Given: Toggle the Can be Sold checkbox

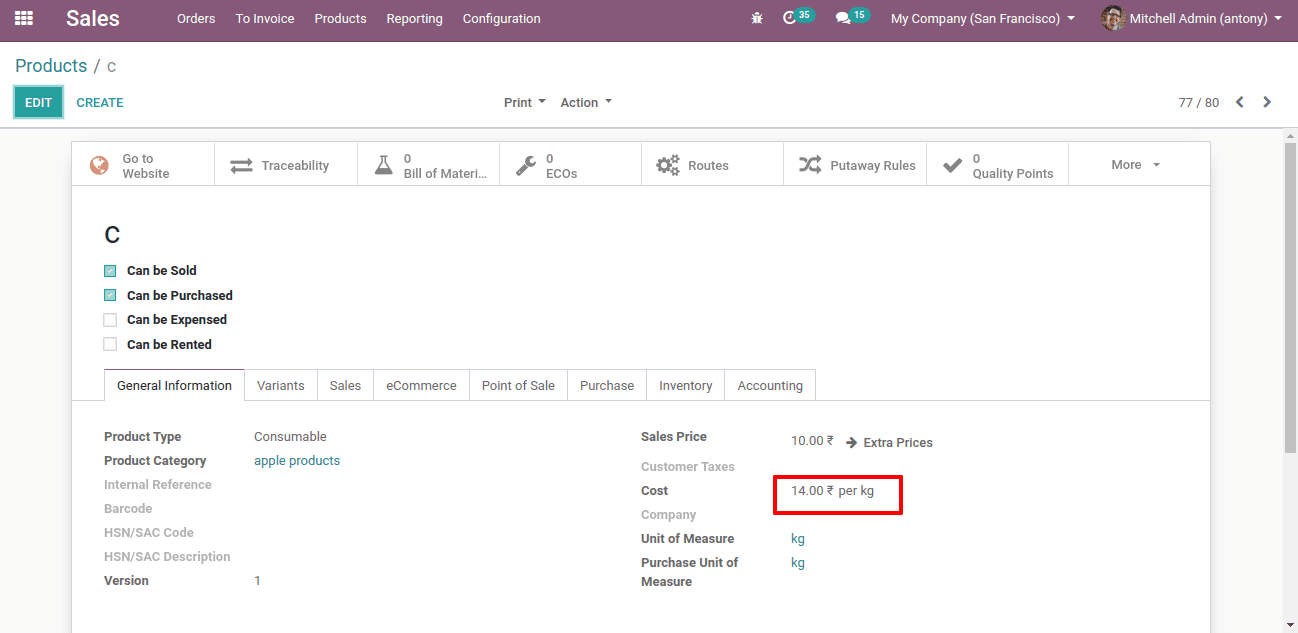Looking at the screenshot, I should [110, 271].
